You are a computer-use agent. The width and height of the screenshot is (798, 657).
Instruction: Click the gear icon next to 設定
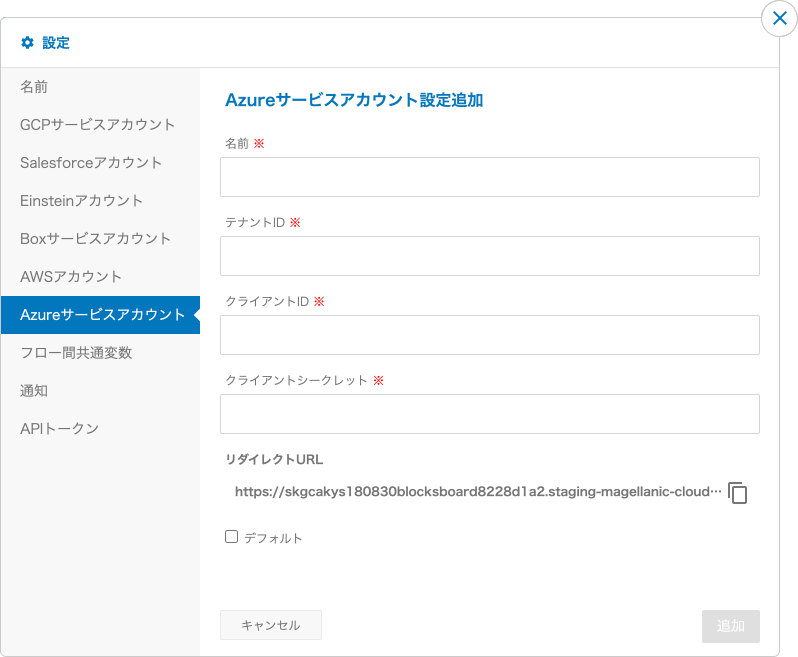point(27,43)
